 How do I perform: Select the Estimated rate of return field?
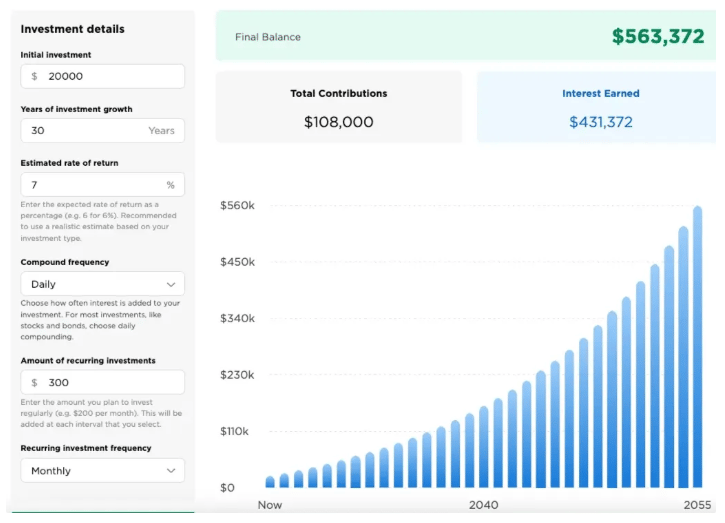click(x=90, y=185)
